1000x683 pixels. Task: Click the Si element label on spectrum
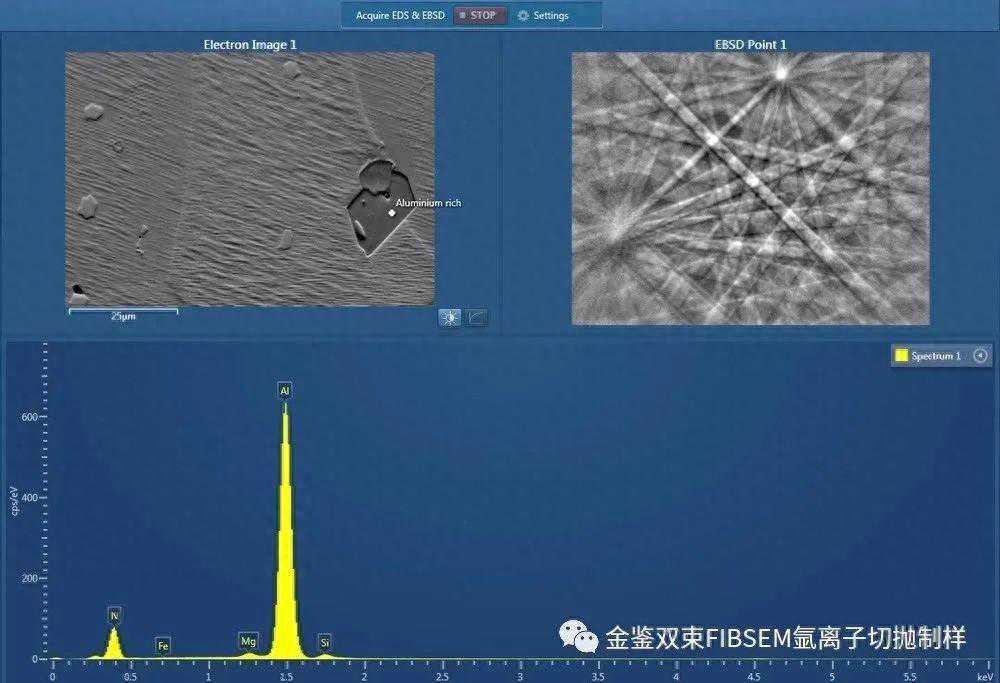point(324,640)
